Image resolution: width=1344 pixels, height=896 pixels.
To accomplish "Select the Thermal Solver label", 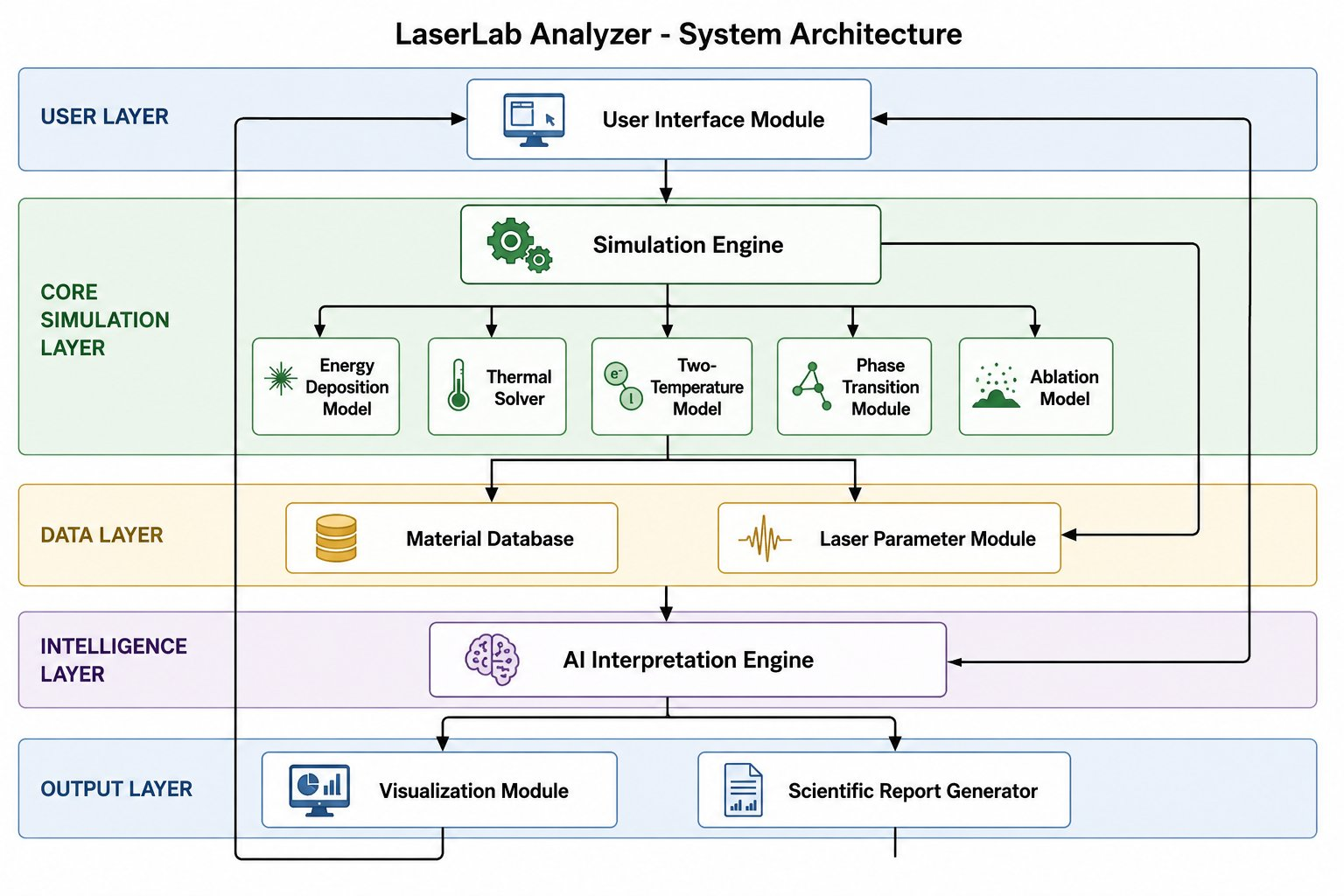I will point(519,388).
